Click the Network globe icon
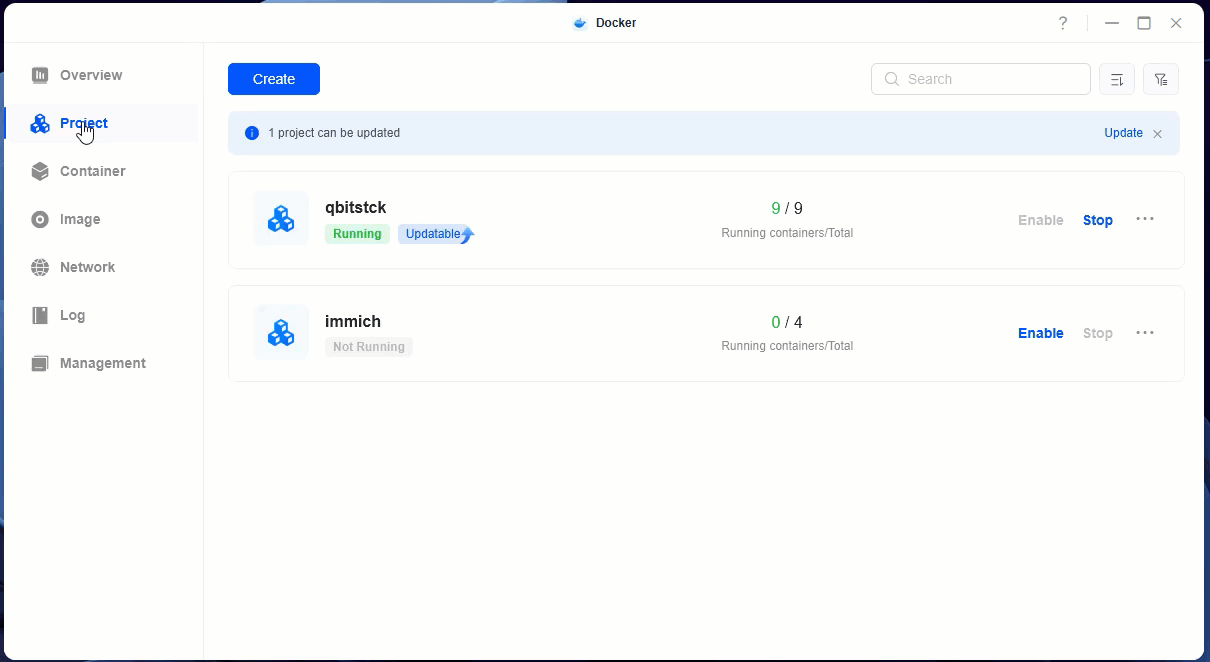 coord(40,267)
